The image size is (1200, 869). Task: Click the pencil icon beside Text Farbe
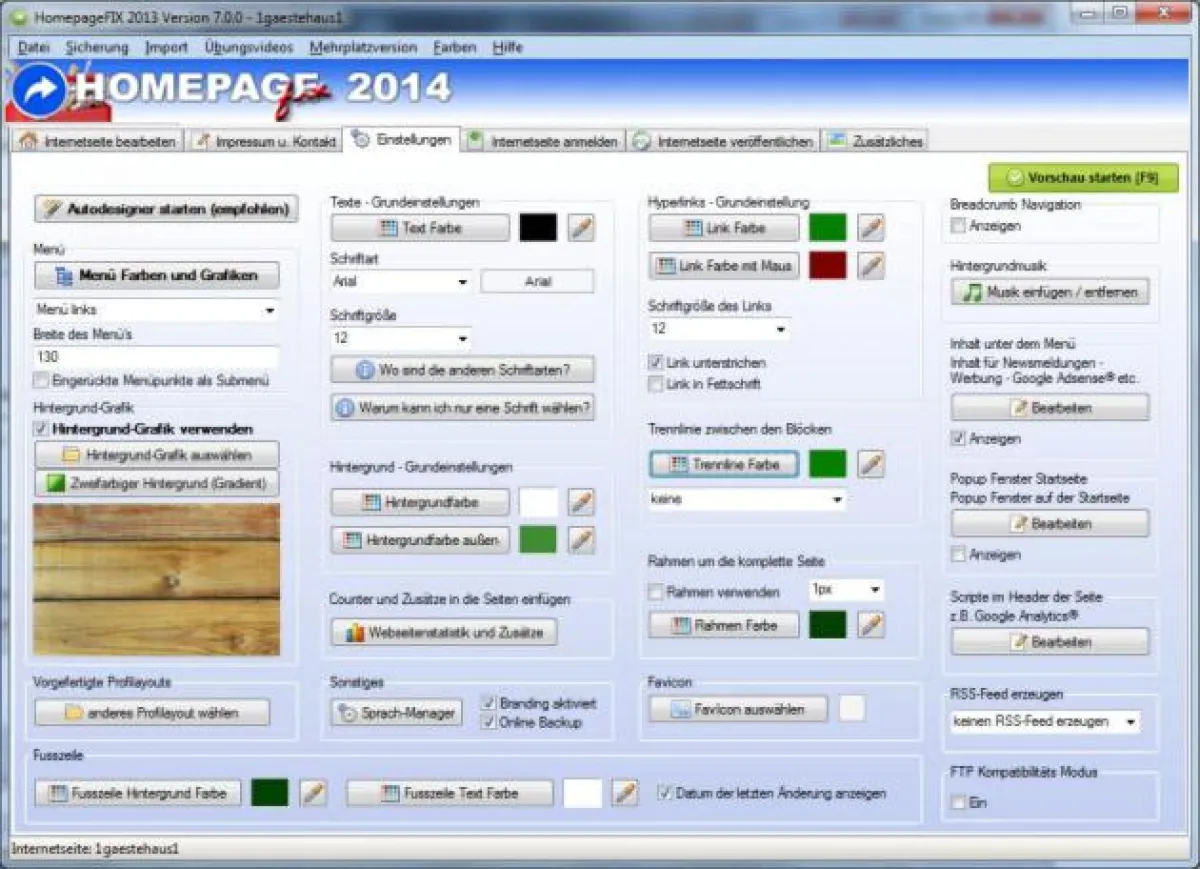click(580, 227)
